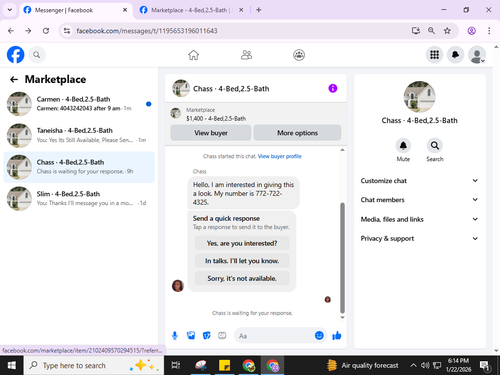Click the More options button
The image size is (500, 375).
click(297, 133)
